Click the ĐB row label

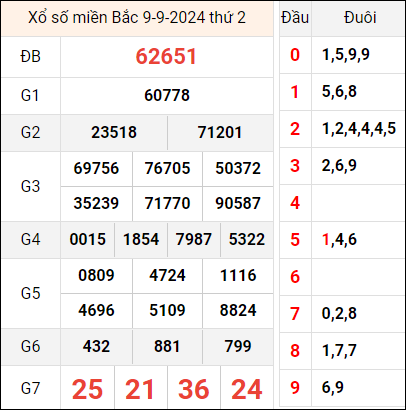31,57
